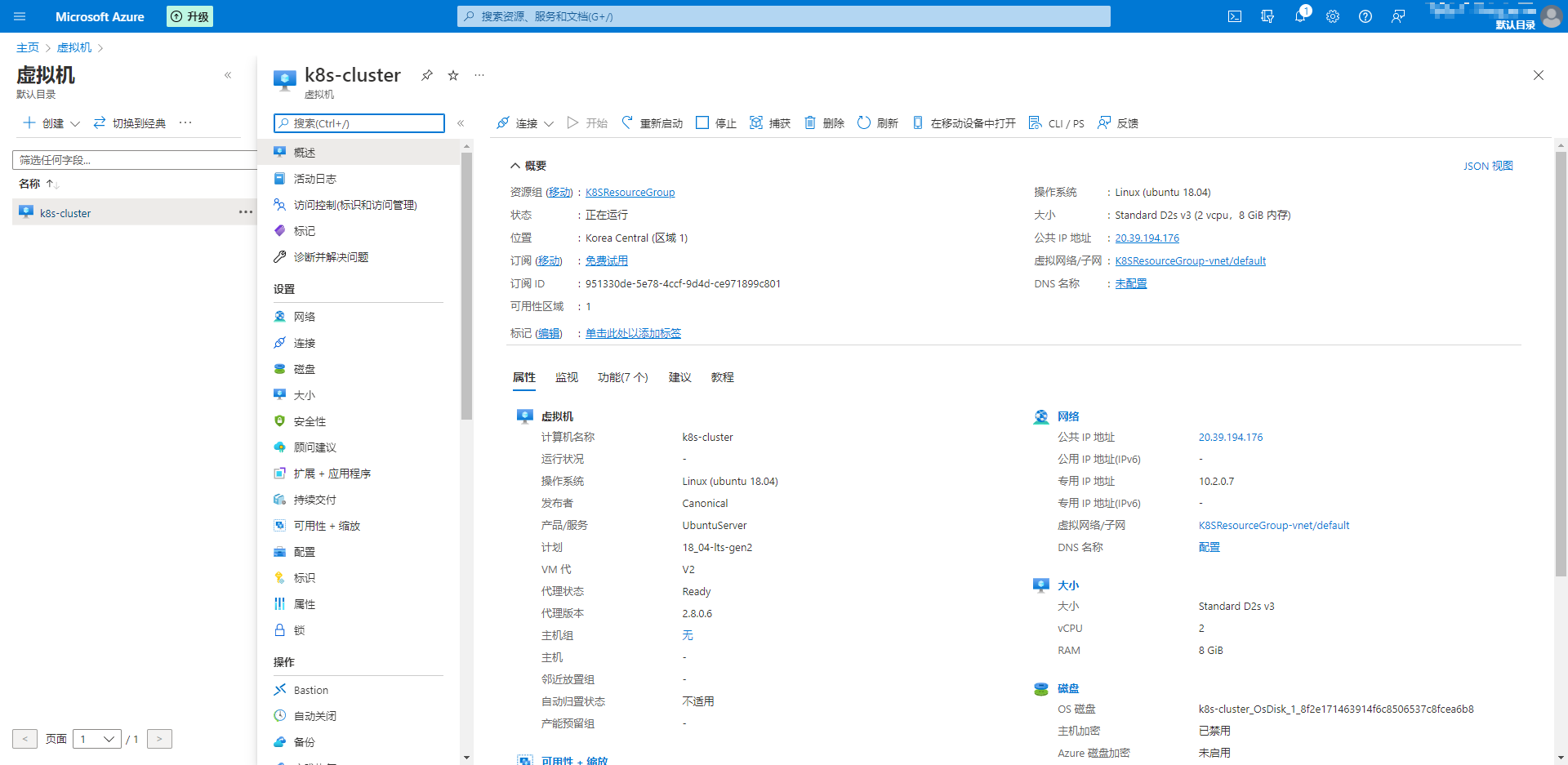Click 反馈 in VM toolbar
Viewport: 1568px width, 765px height.
click(1118, 123)
